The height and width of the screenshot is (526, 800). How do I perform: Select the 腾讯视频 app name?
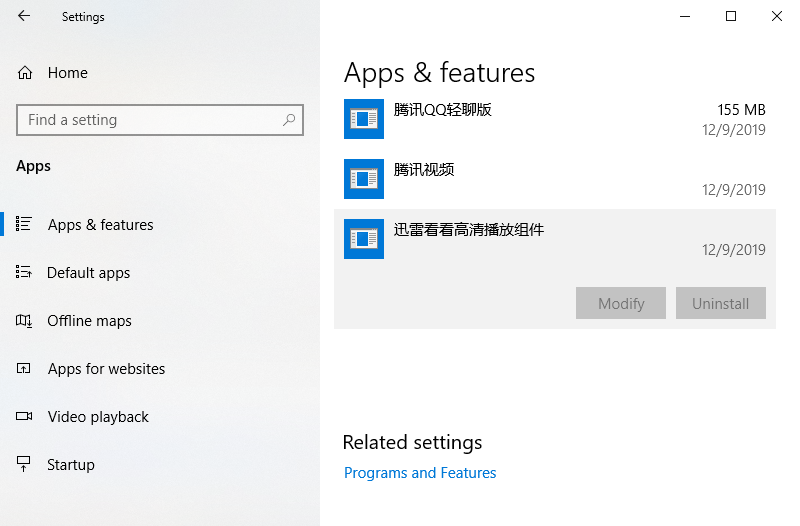[x=423, y=169]
